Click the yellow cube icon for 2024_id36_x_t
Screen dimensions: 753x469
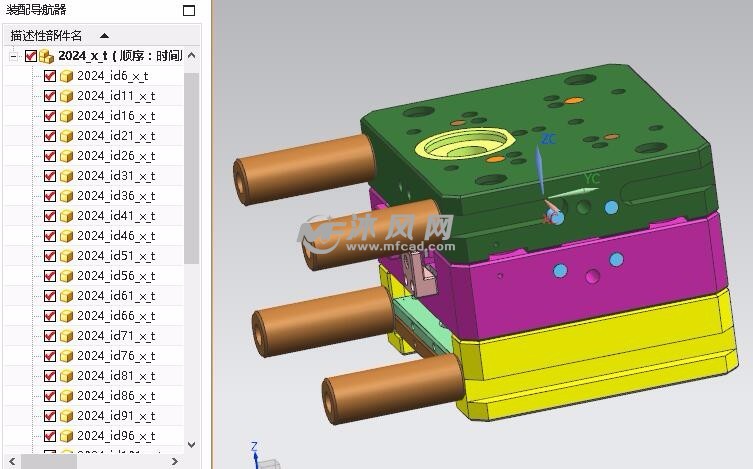[66, 196]
